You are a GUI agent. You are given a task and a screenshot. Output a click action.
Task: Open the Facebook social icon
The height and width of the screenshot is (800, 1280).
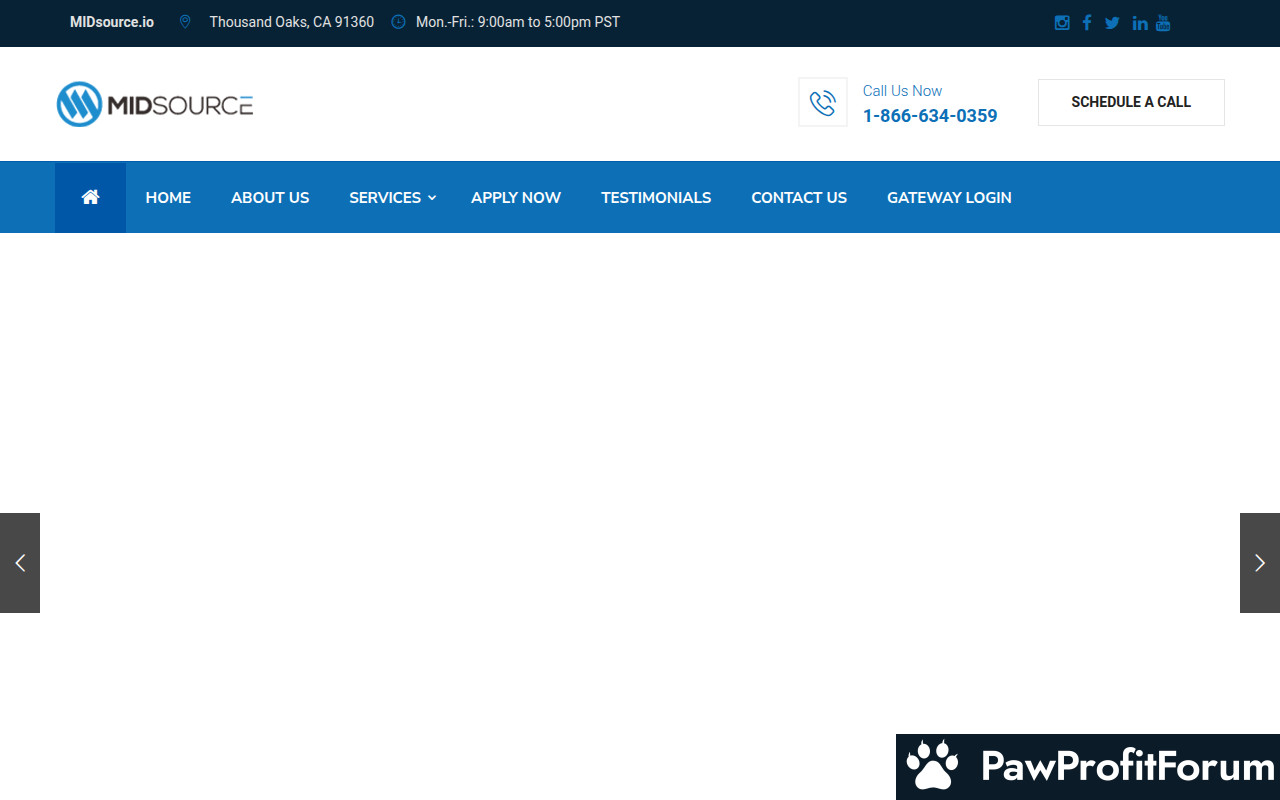pos(1087,23)
